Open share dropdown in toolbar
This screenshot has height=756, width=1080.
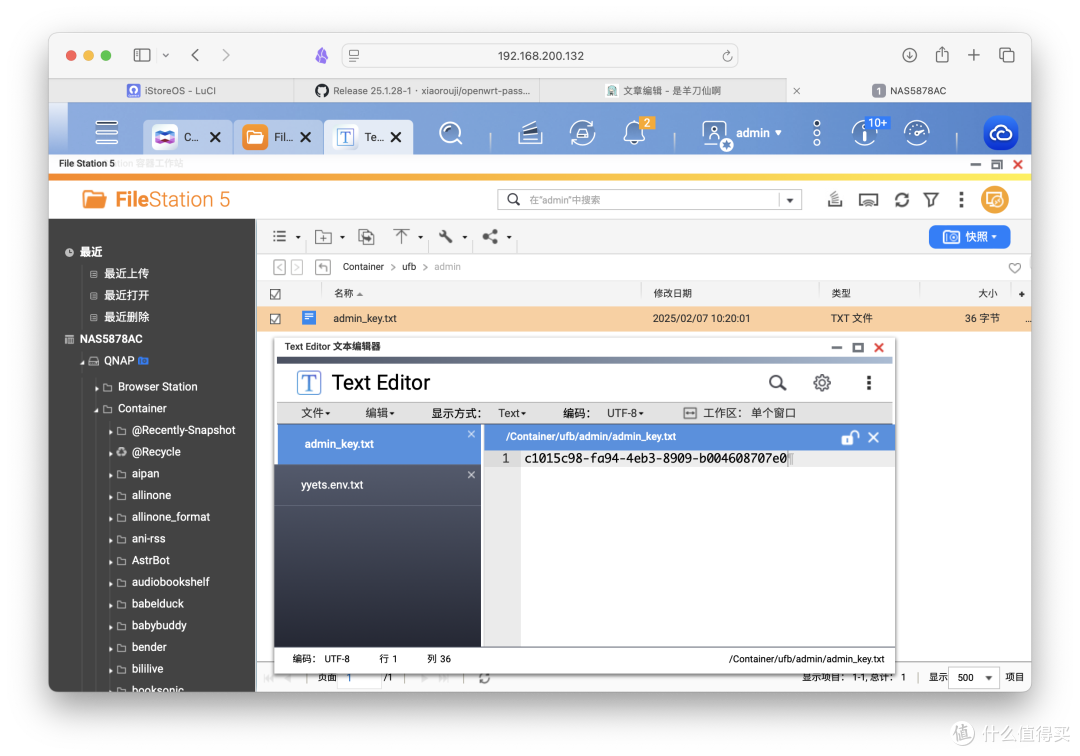[497, 237]
